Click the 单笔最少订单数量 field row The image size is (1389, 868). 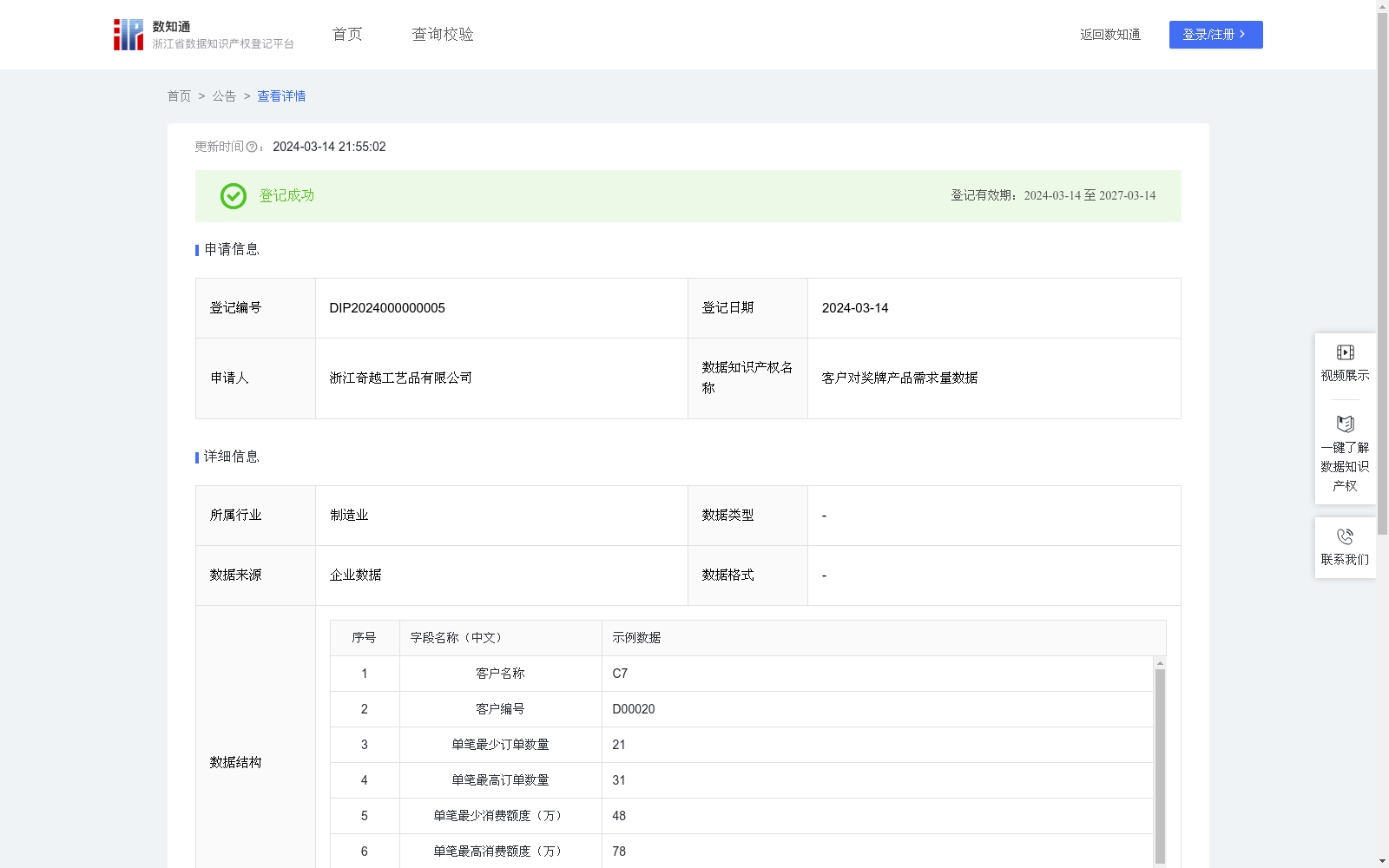(741, 745)
